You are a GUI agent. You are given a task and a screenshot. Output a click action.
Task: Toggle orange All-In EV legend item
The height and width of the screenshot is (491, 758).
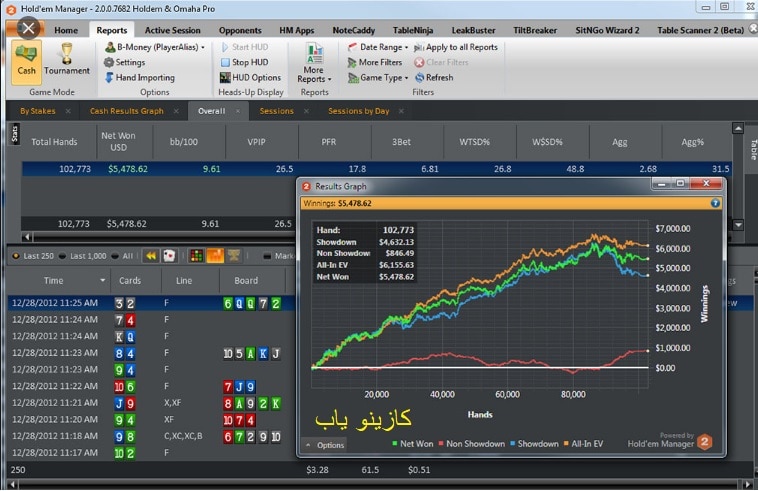pos(583,443)
